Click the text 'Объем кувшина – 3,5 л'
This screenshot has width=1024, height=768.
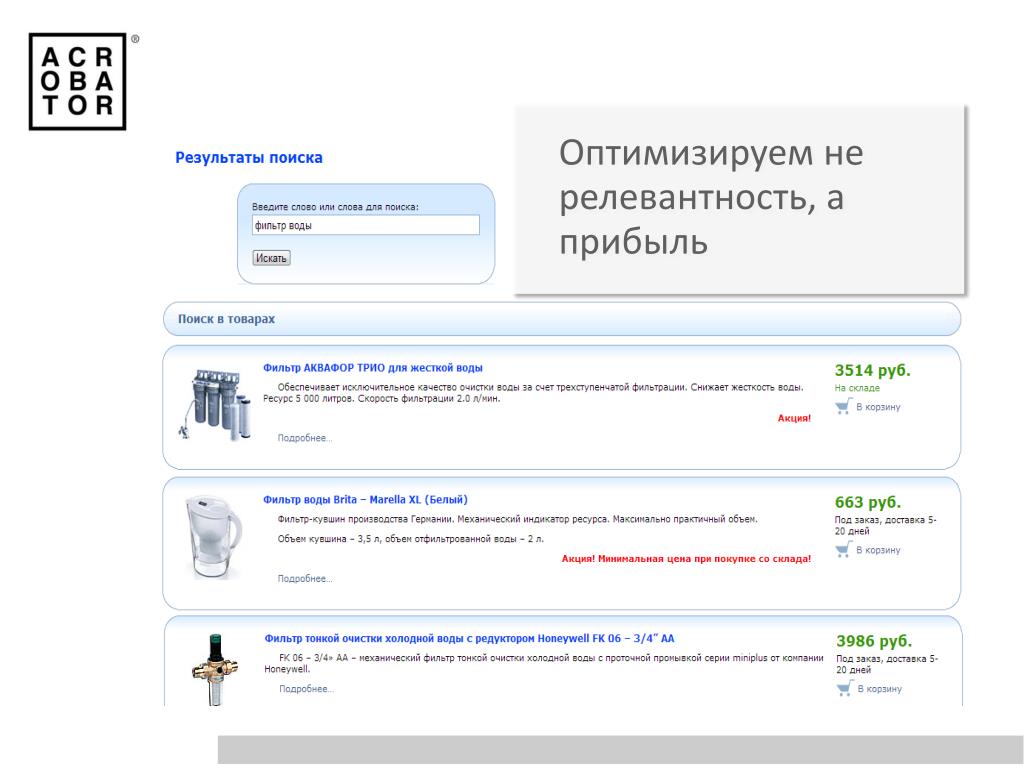[x=319, y=539]
